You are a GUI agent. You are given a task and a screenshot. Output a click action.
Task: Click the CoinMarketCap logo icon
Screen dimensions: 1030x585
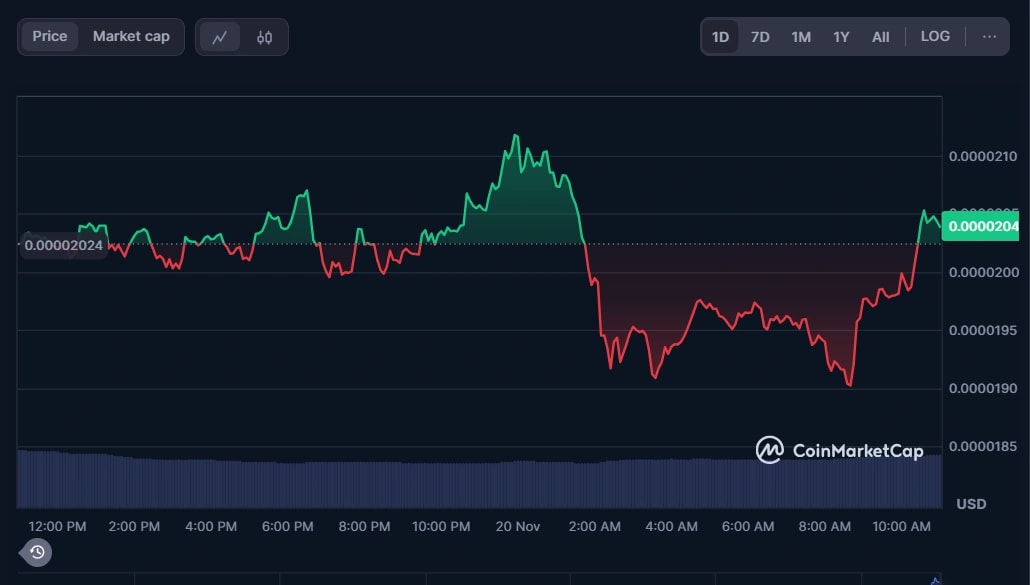pos(769,450)
